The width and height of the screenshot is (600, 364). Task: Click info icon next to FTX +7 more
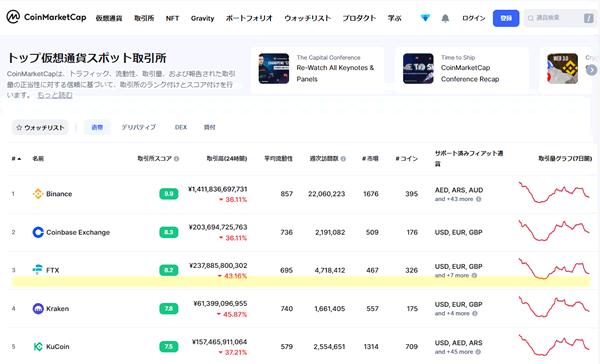coord(474,275)
